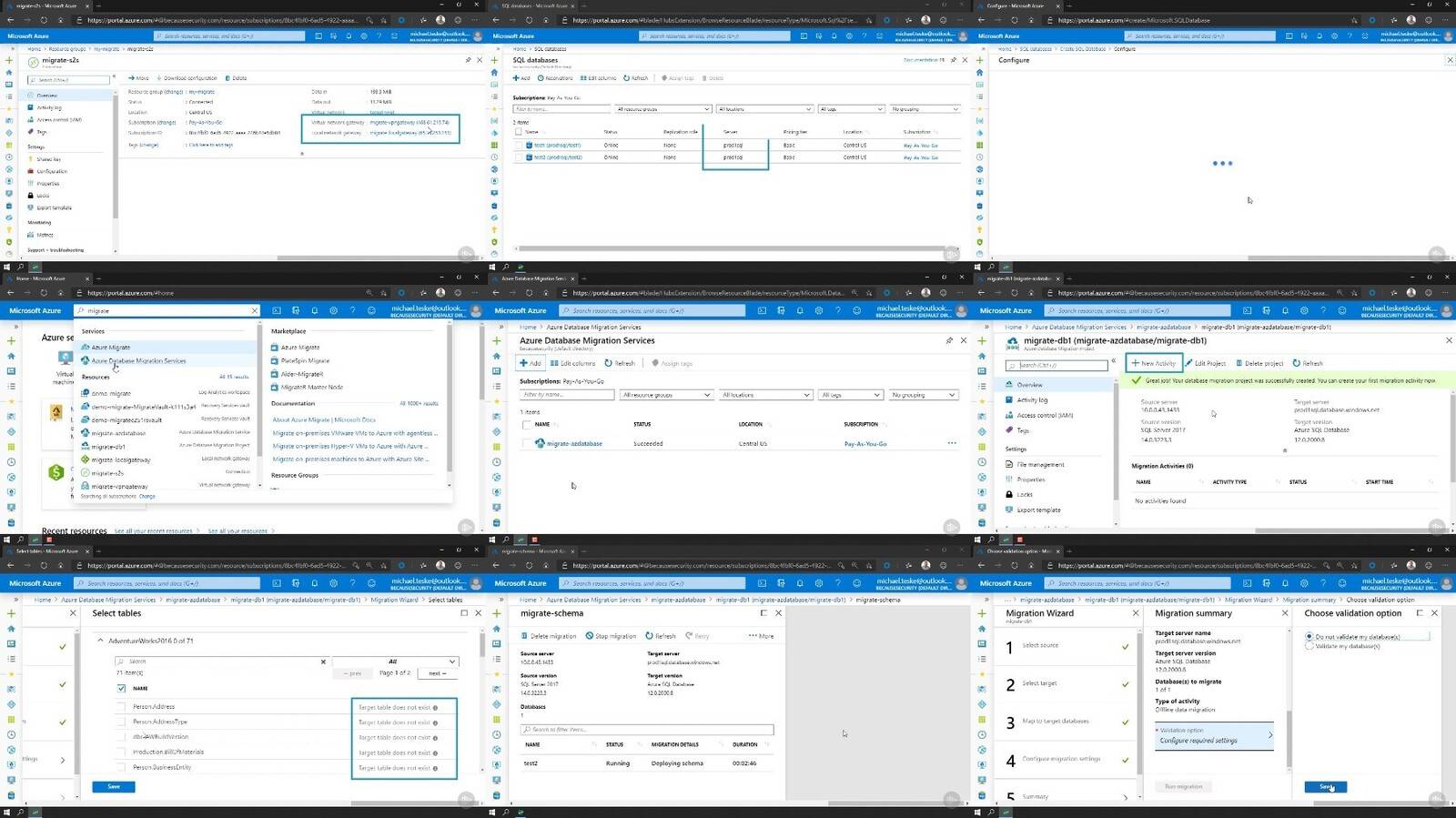1456x818 pixels.
Task: Click Stop migration in migrate-schema toolbar
Action: (612, 636)
